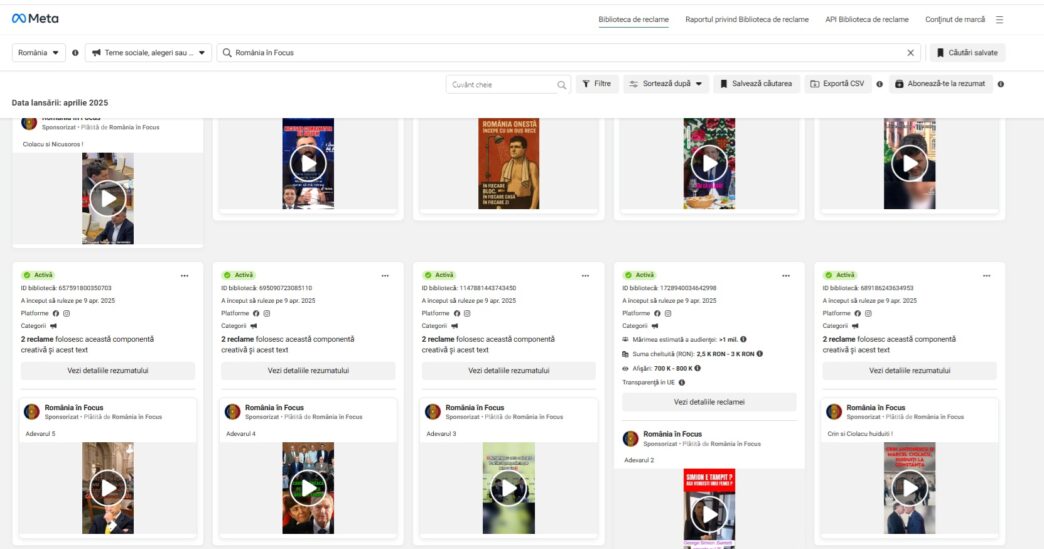Click the Data lansării: aprilie 2025 heading
Screen dimensions: 1044x549
(60, 103)
